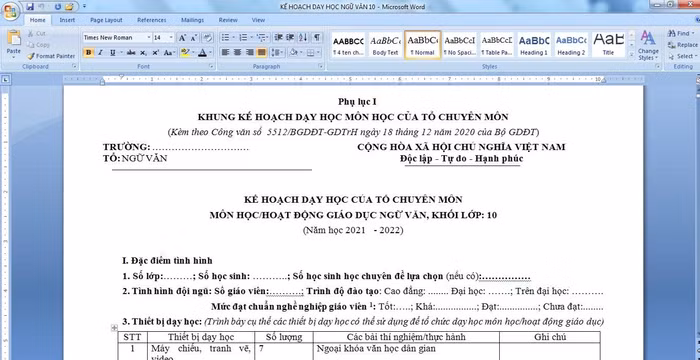Save document via Quick Access toolbar
The image size is (700, 360).
tap(30, 7)
